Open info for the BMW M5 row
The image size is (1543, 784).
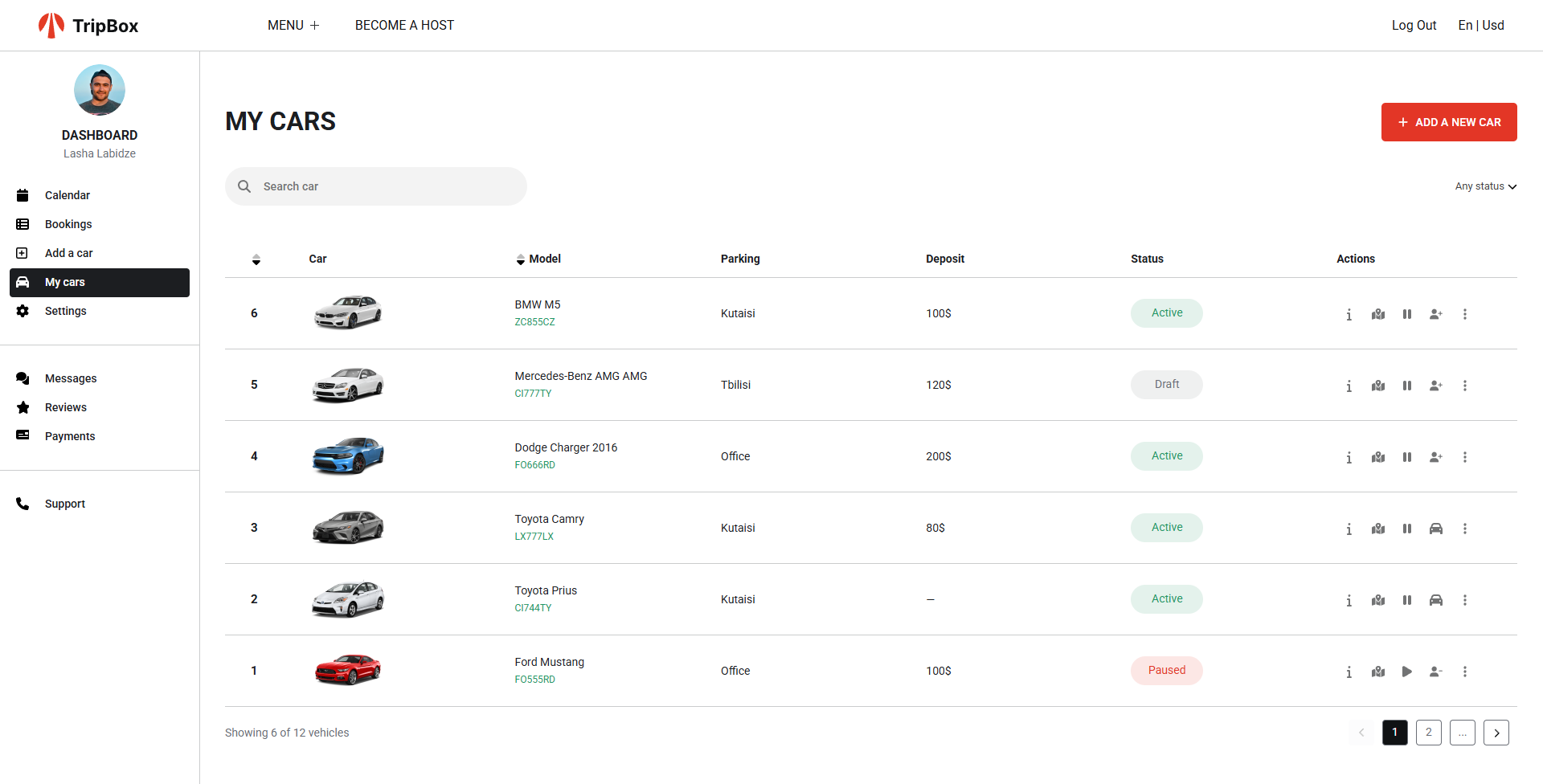[x=1349, y=314]
